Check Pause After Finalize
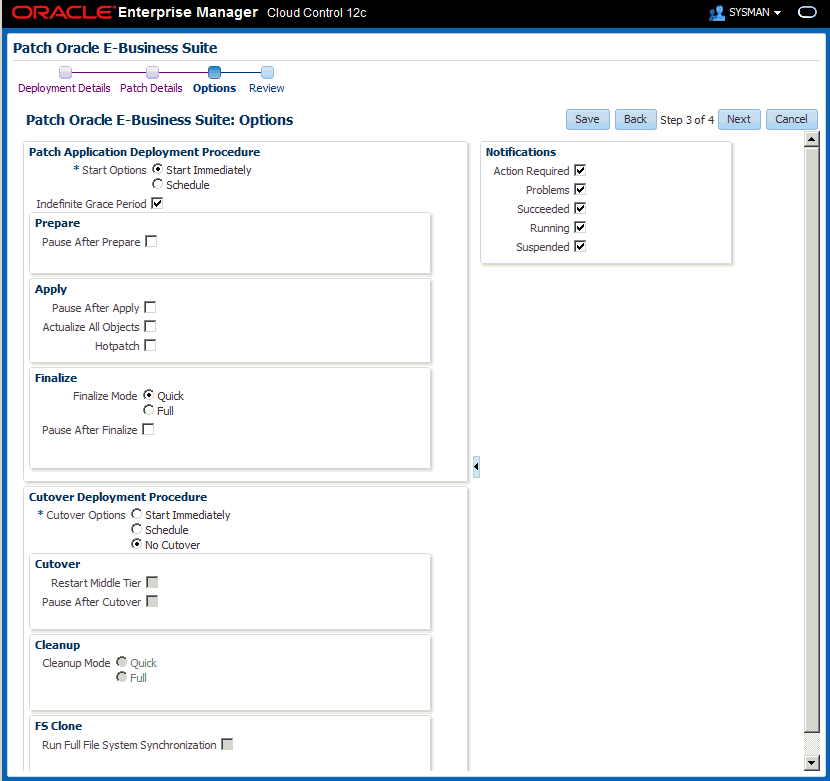This screenshot has width=830, height=781. [148, 429]
